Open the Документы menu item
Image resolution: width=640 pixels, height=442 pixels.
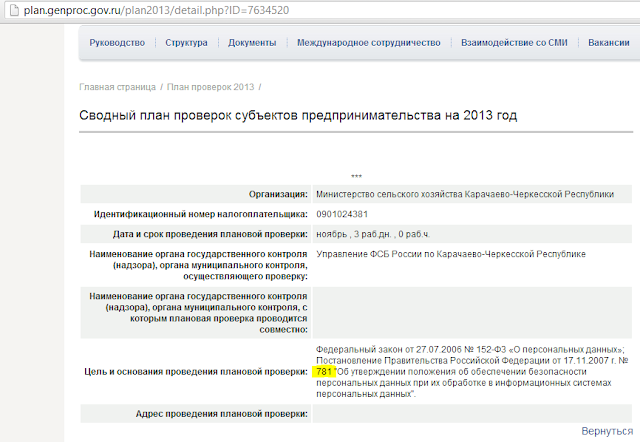point(252,43)
